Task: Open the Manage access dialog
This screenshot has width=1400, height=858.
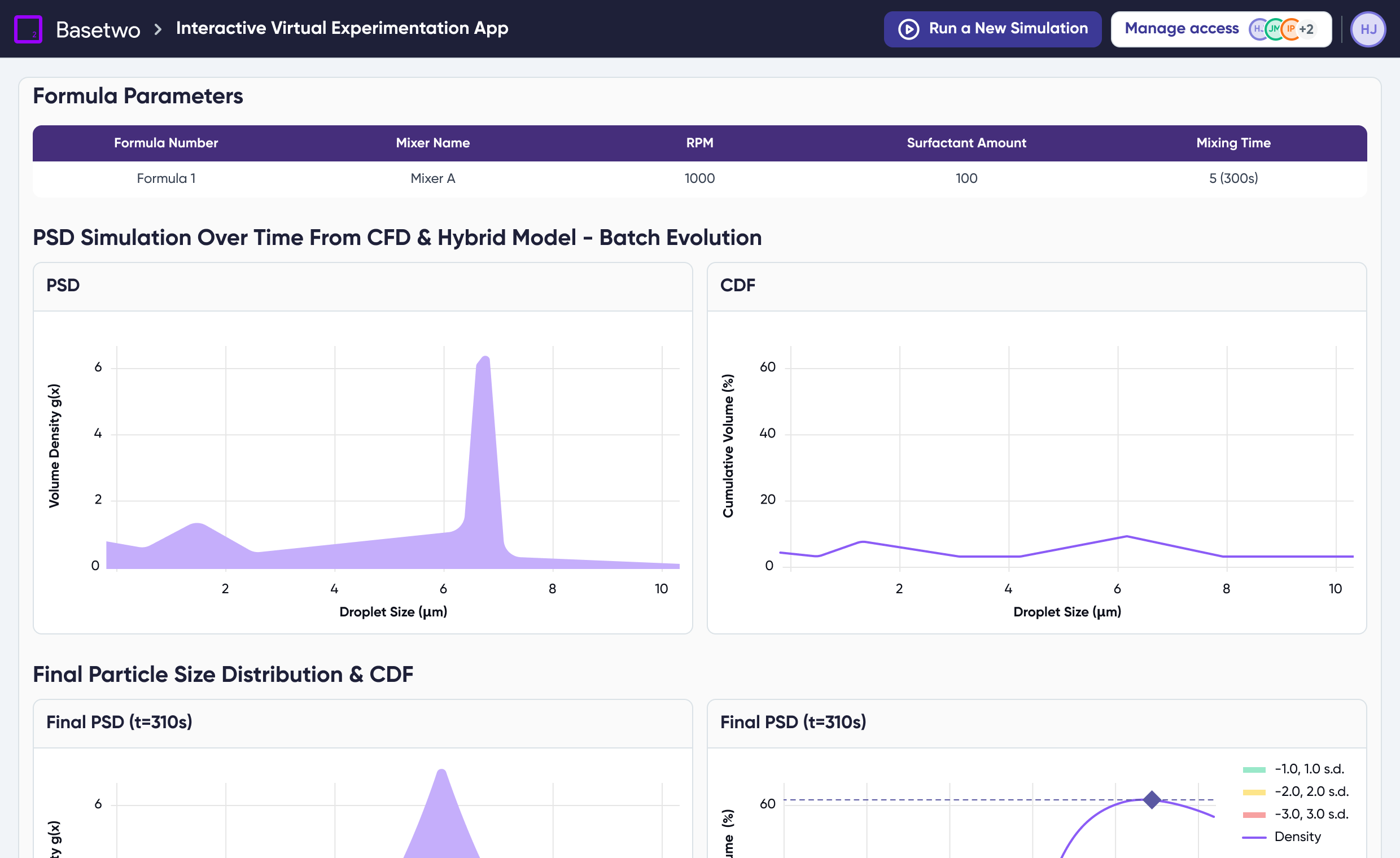Action: pos(1221,29)
